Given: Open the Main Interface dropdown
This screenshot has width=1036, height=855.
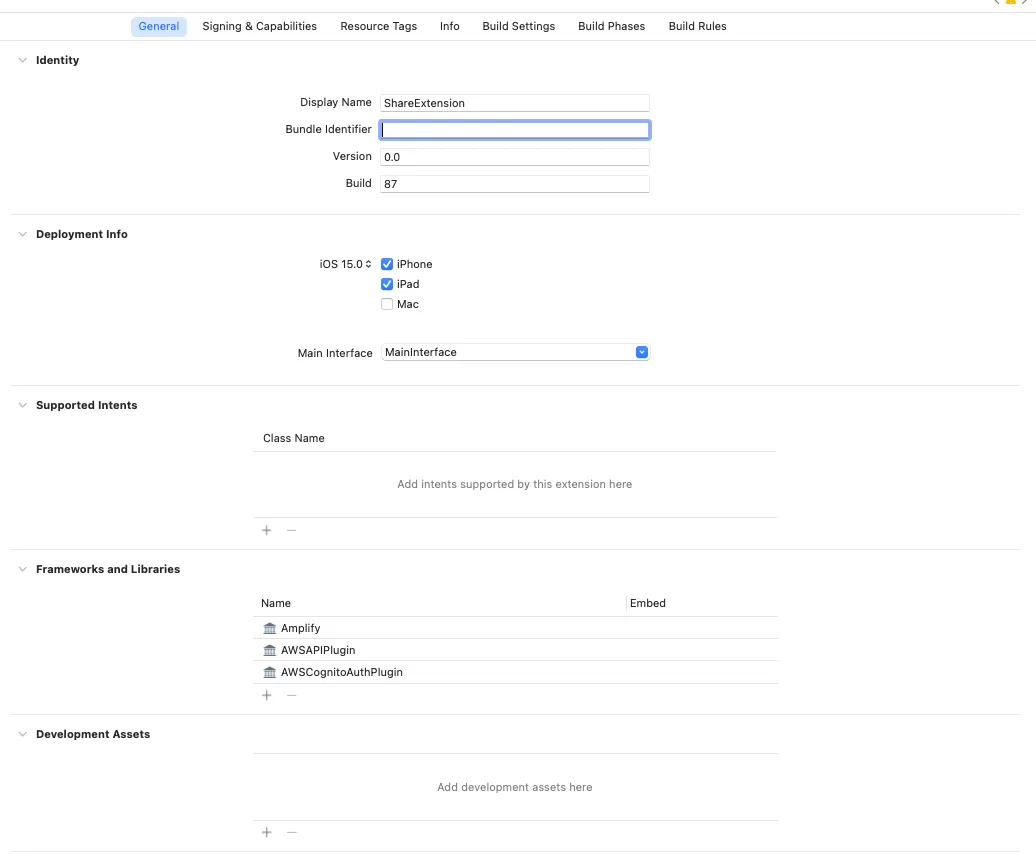Looking at the screenshot, I should point(642,352).
